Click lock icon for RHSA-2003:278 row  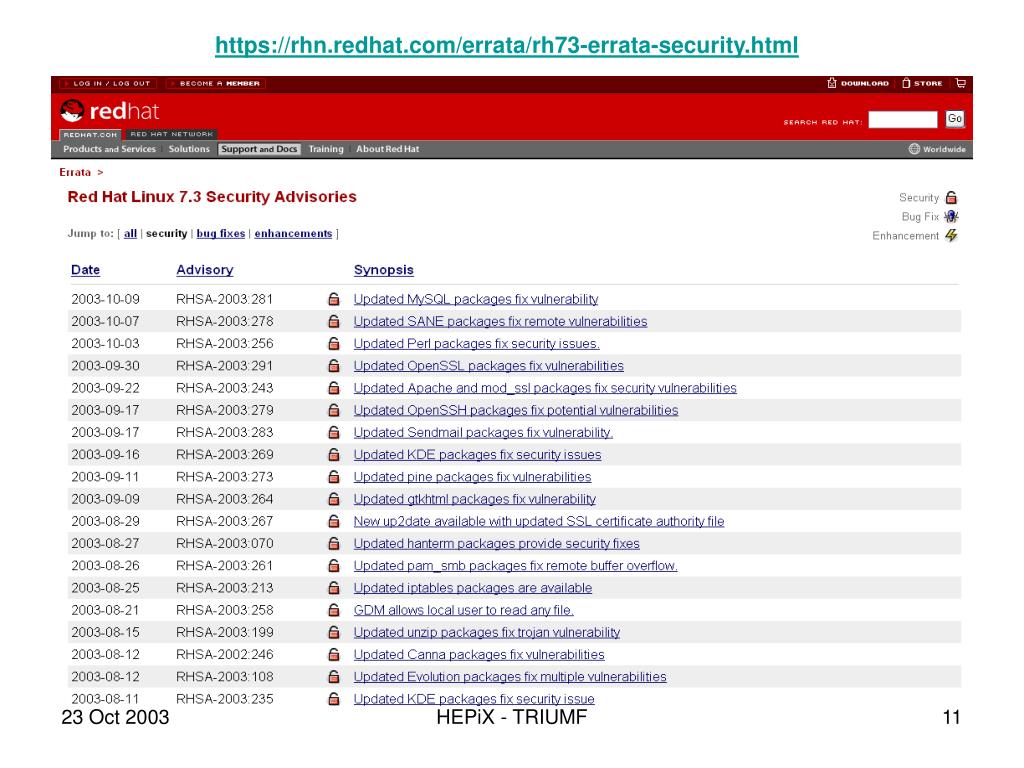click(334, 321)
